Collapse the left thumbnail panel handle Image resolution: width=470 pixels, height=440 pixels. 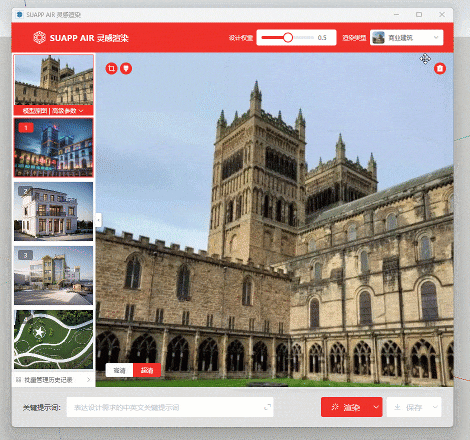99,220
